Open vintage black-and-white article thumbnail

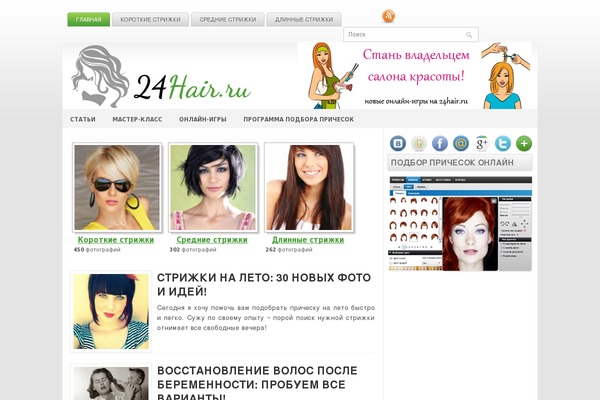[x=111, y=383]
